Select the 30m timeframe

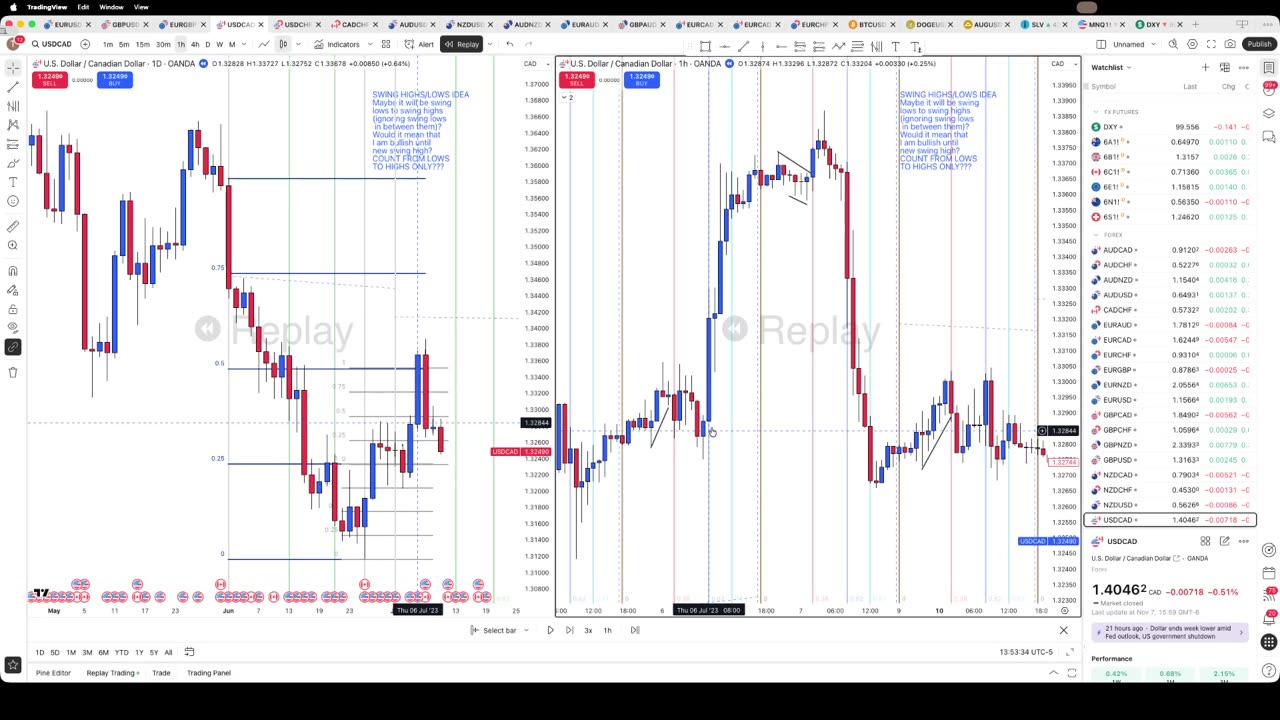(162, 44)
